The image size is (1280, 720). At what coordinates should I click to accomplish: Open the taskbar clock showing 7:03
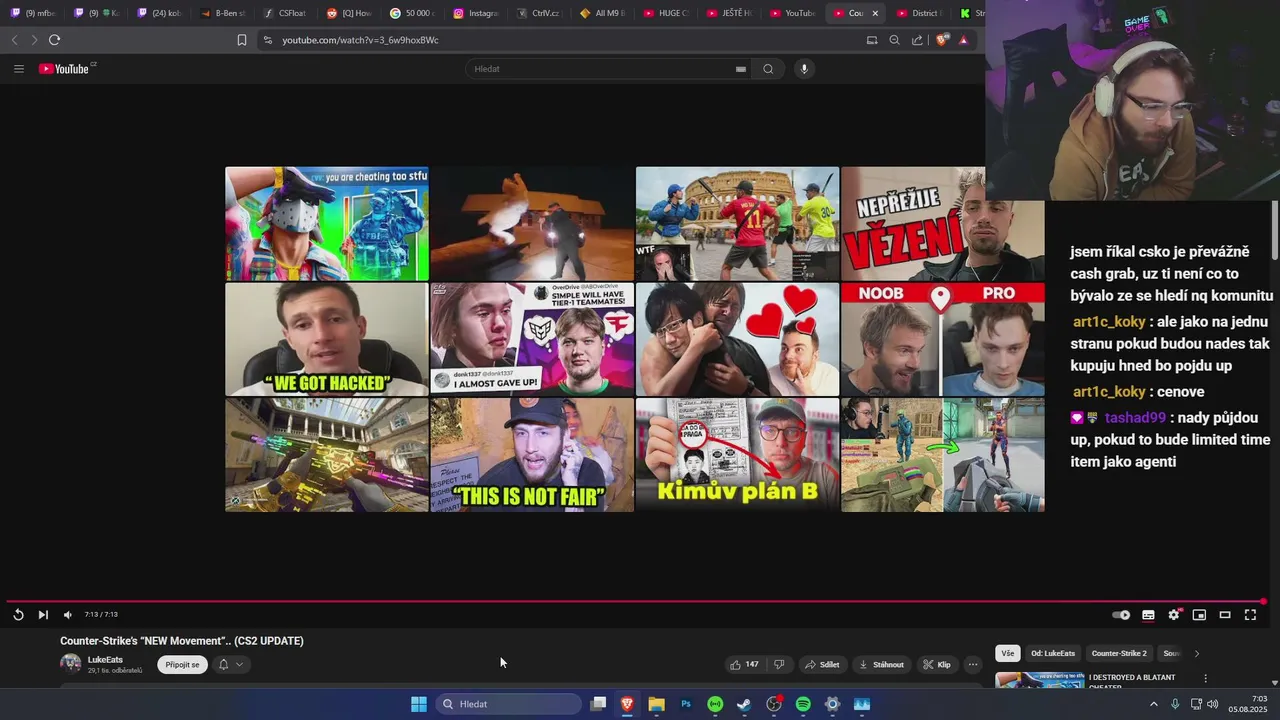pos(1248,704)
